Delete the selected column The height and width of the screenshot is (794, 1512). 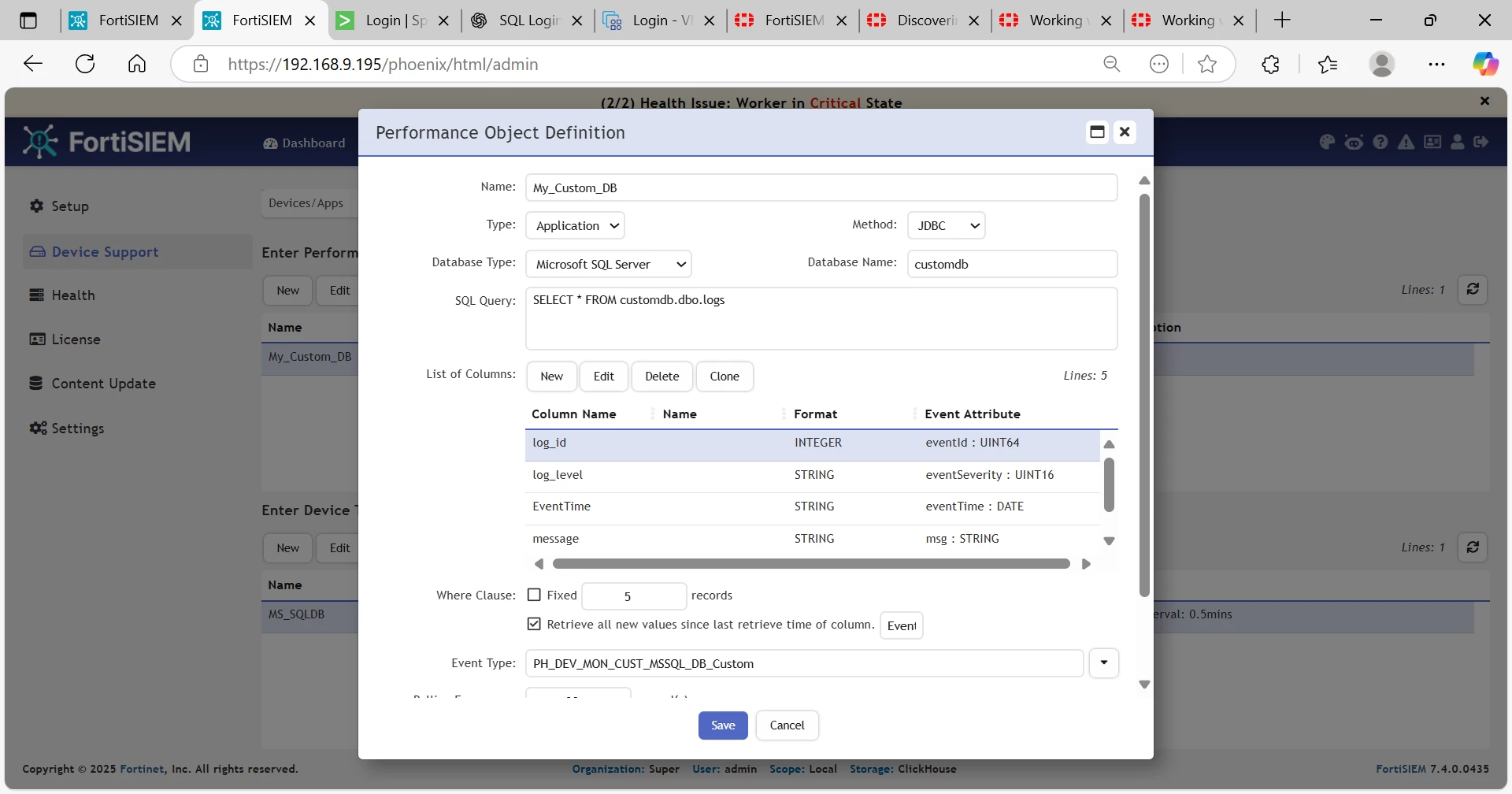[x=661, y=377]
